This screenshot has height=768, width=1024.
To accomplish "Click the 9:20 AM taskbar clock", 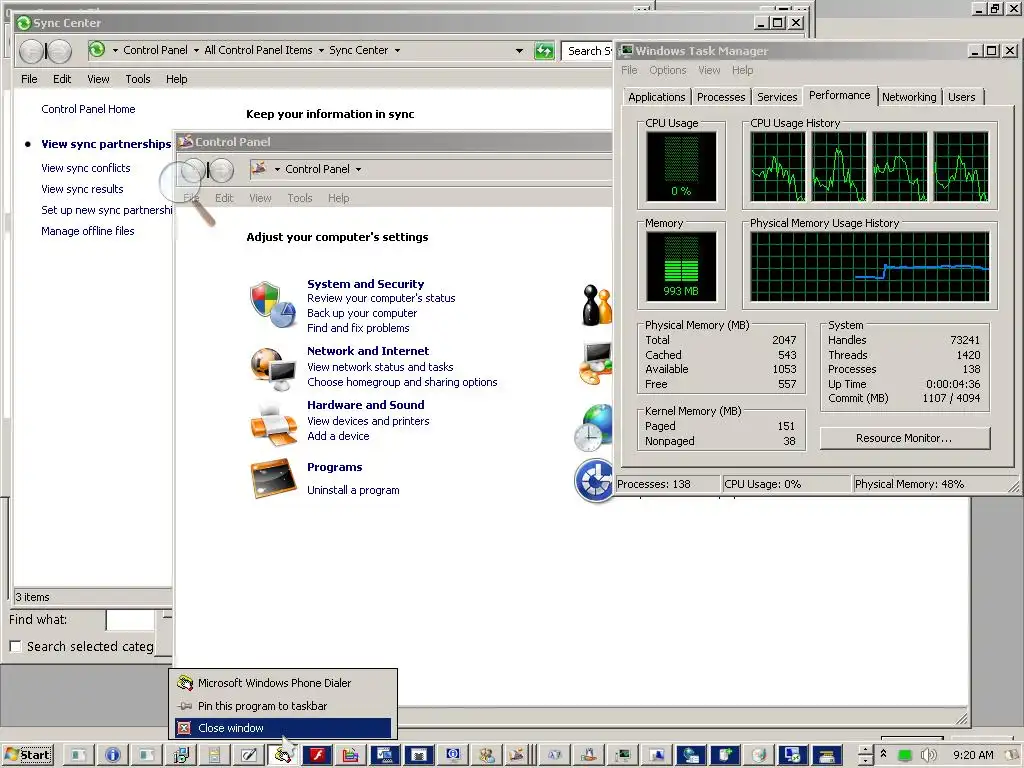I will (x=973, y=755).
